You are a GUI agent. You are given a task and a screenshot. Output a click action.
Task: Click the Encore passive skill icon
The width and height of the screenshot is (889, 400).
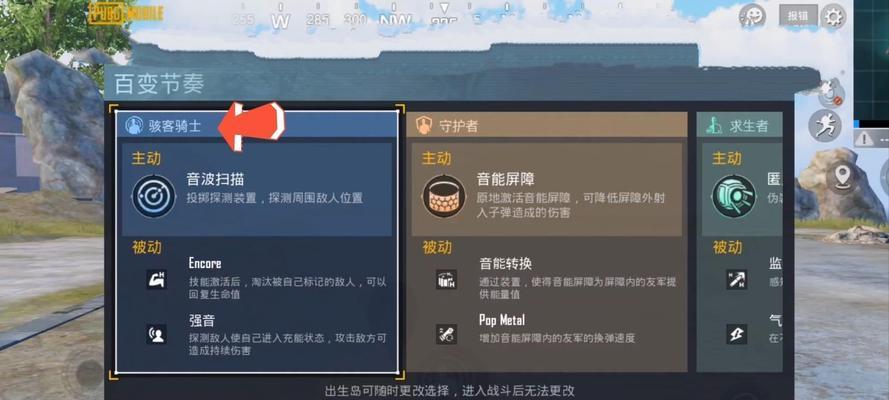coord(156,279)
